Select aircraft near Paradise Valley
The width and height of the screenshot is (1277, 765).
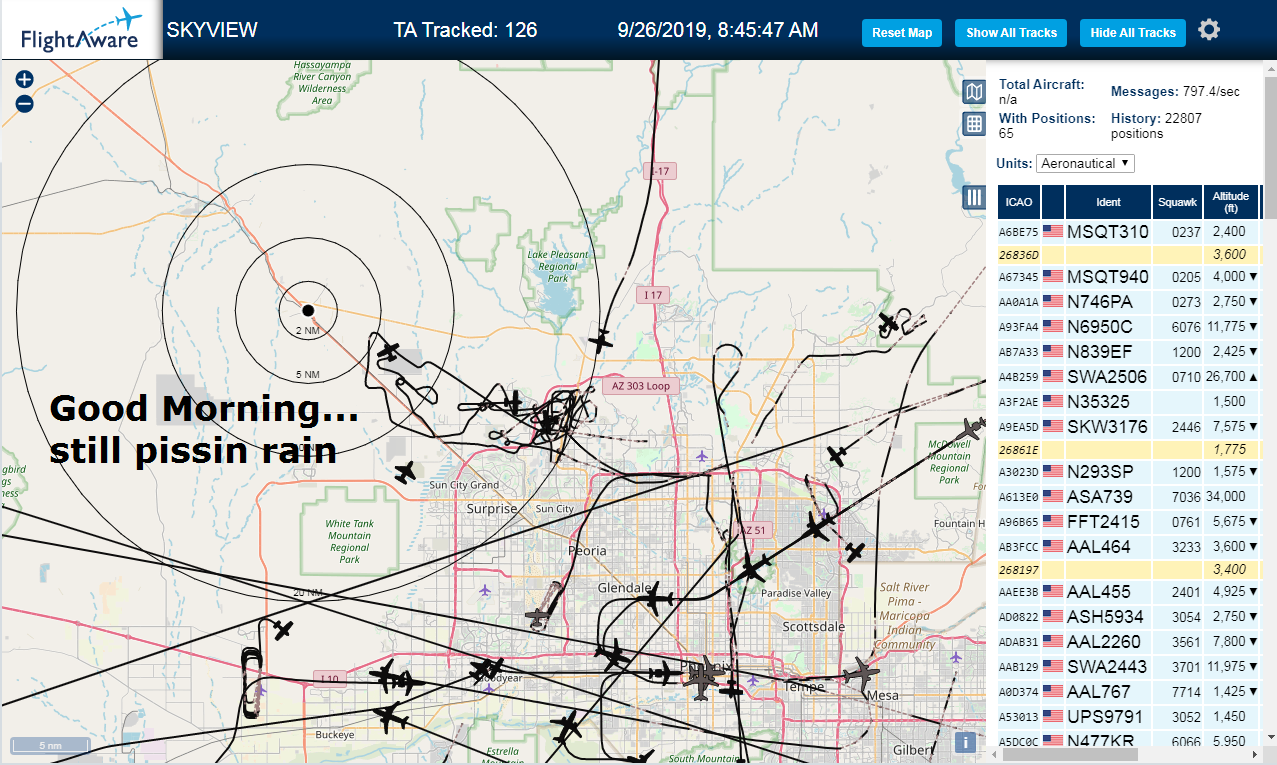tap(755, 569)
